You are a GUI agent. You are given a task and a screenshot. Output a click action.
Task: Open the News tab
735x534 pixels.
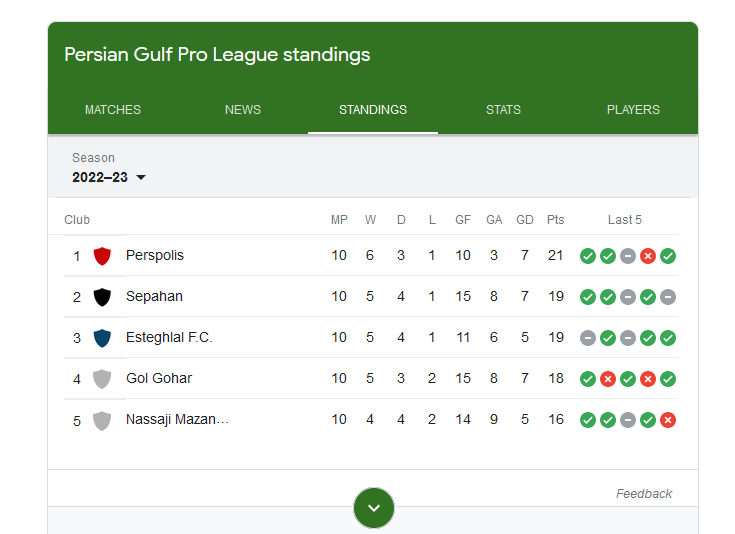(x=243, y=110)
